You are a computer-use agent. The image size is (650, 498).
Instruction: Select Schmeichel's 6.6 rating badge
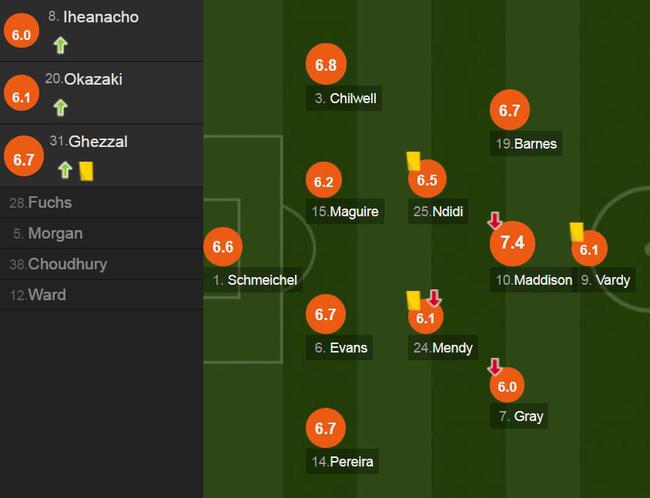223,247
